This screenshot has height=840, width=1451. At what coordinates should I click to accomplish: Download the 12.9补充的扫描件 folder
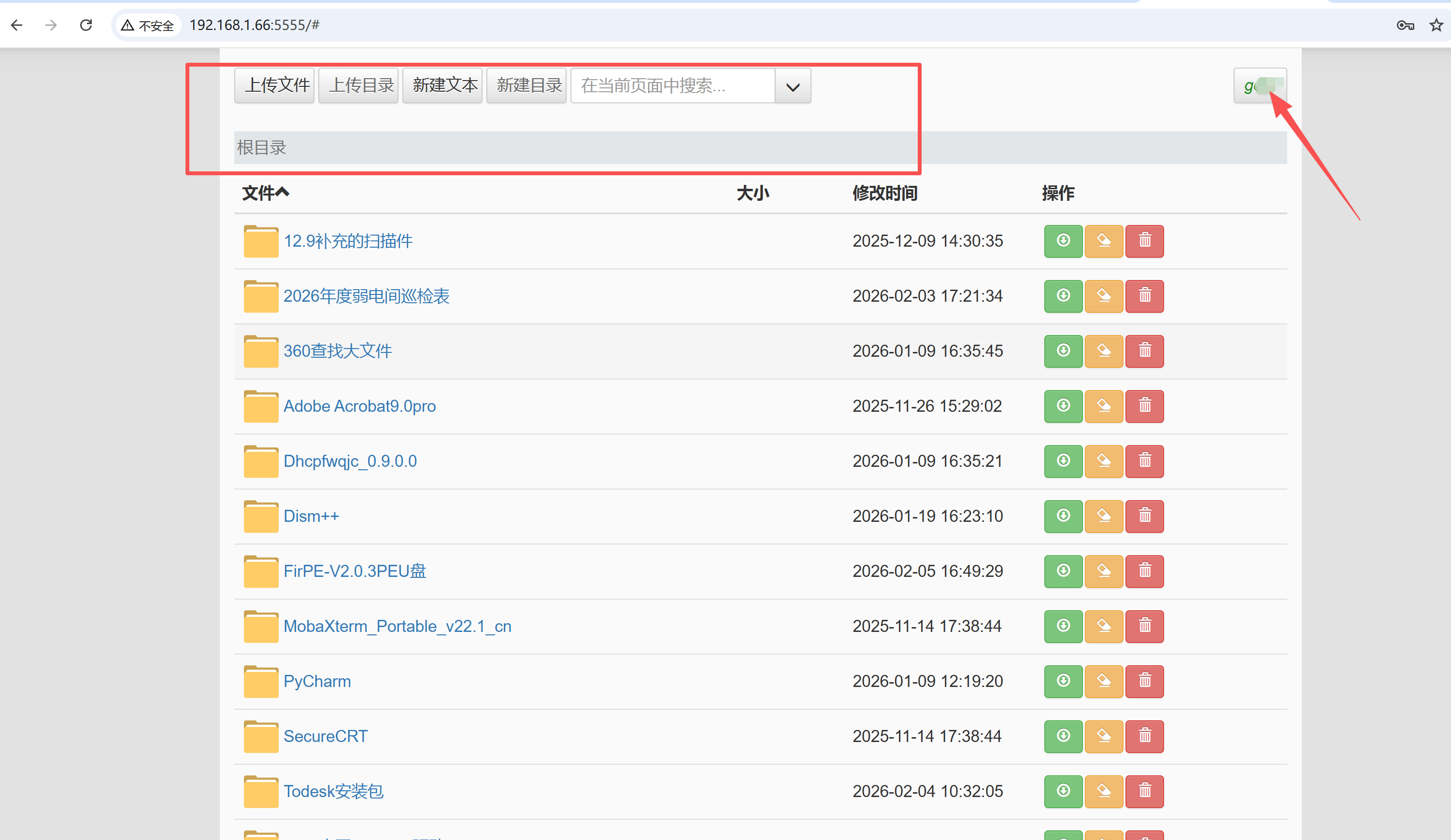point(1063,241)
